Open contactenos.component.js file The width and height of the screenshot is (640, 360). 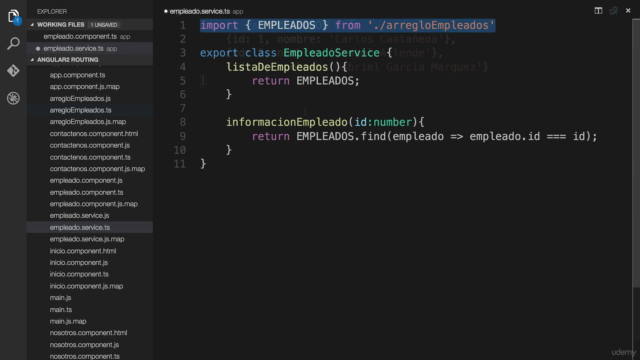pos(90,145)
